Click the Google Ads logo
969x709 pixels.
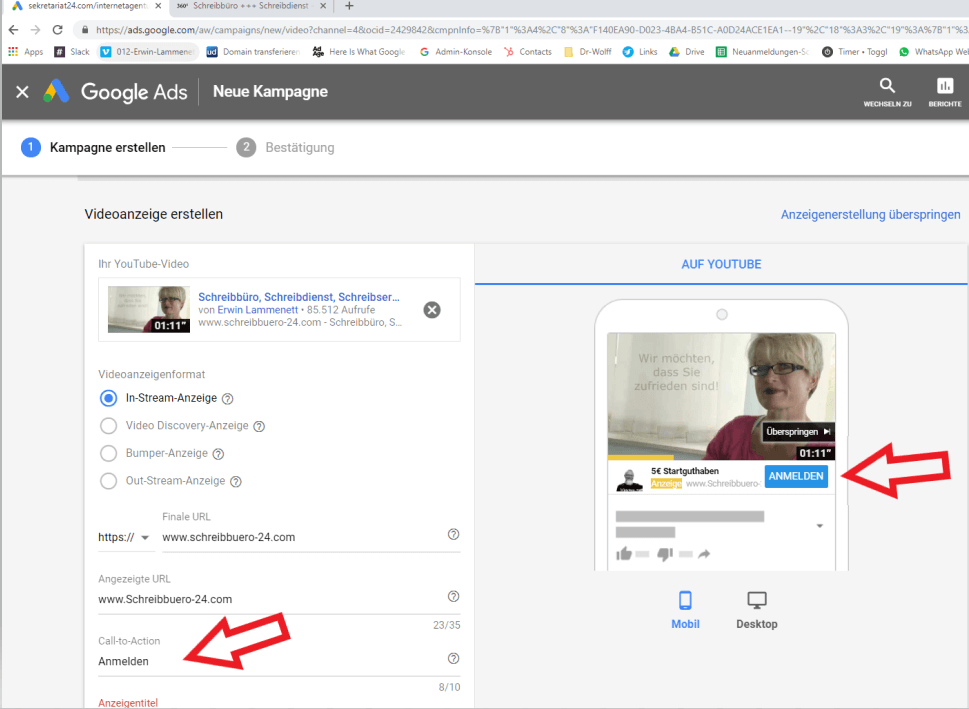116,91
